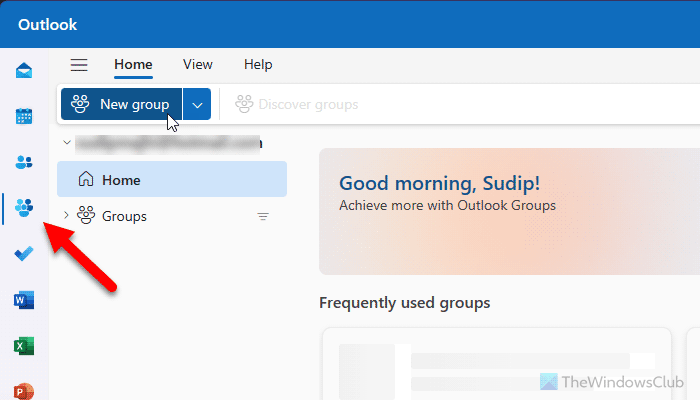Screen dimensions: 700x400
Task: Open the Help tab
Action: point(258,65)
